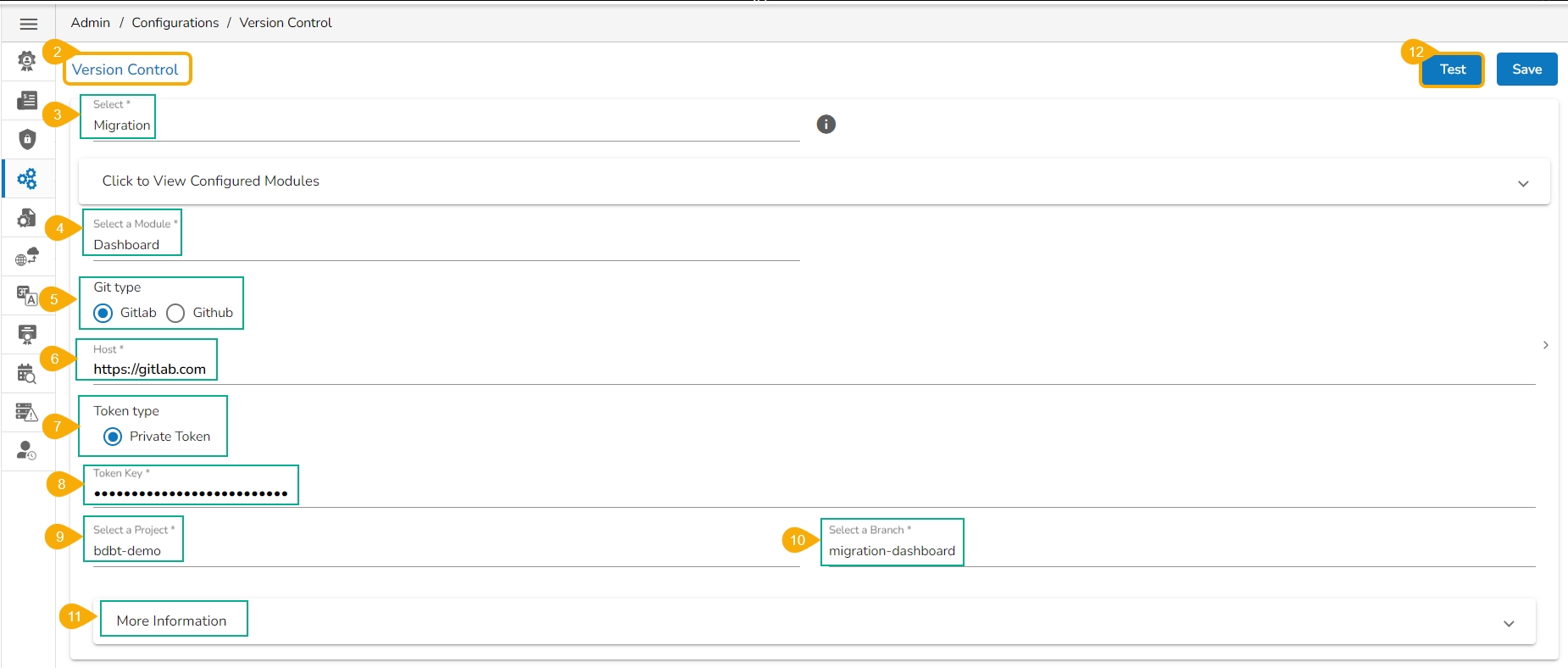Screen dimensions: 1568x668
Task: Open the hamburger menu
Action: coord(28,24)
